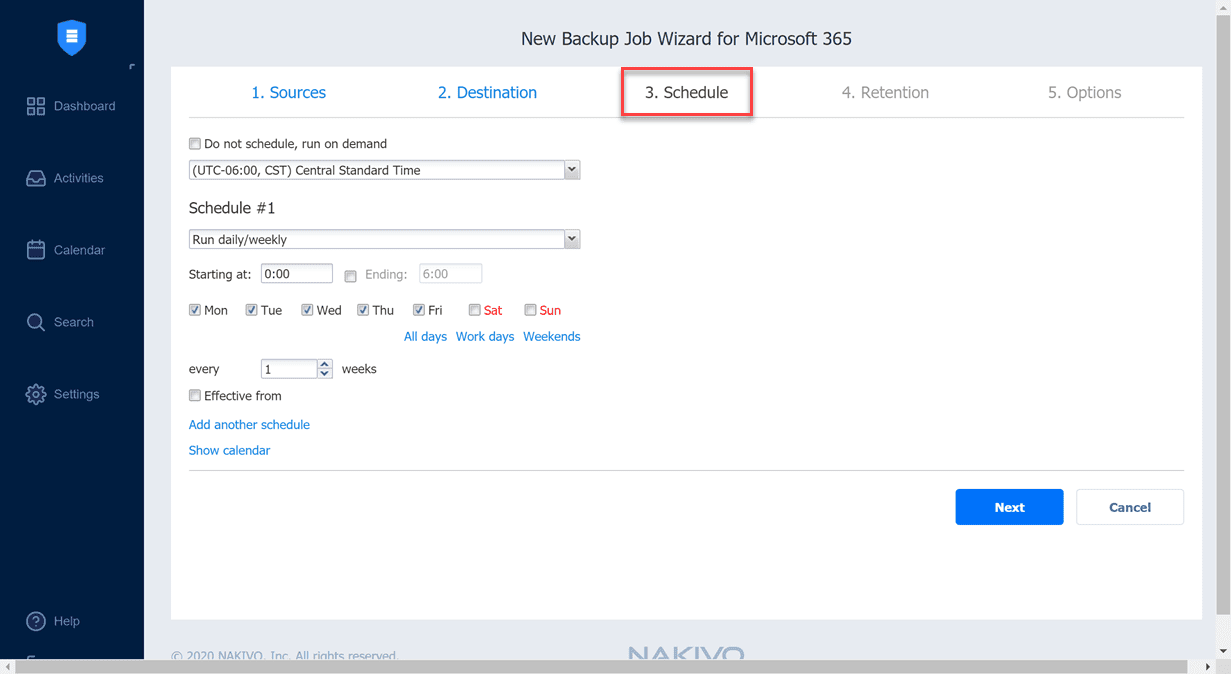Open the time zone dropdown

click(x=571, y=169)
